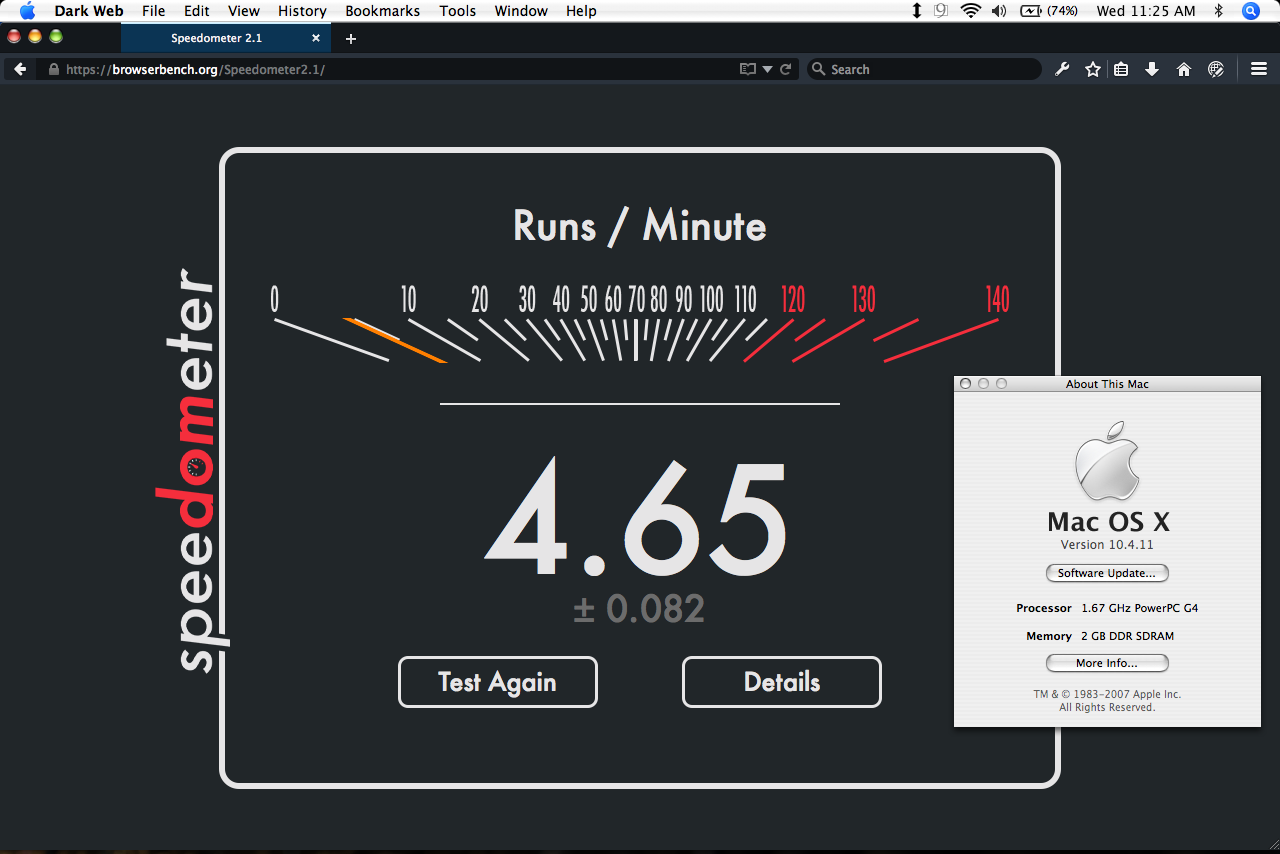Go back with the back arrow
The width and height of the screenshot is (1280, 854).
[x=20, y=69]
